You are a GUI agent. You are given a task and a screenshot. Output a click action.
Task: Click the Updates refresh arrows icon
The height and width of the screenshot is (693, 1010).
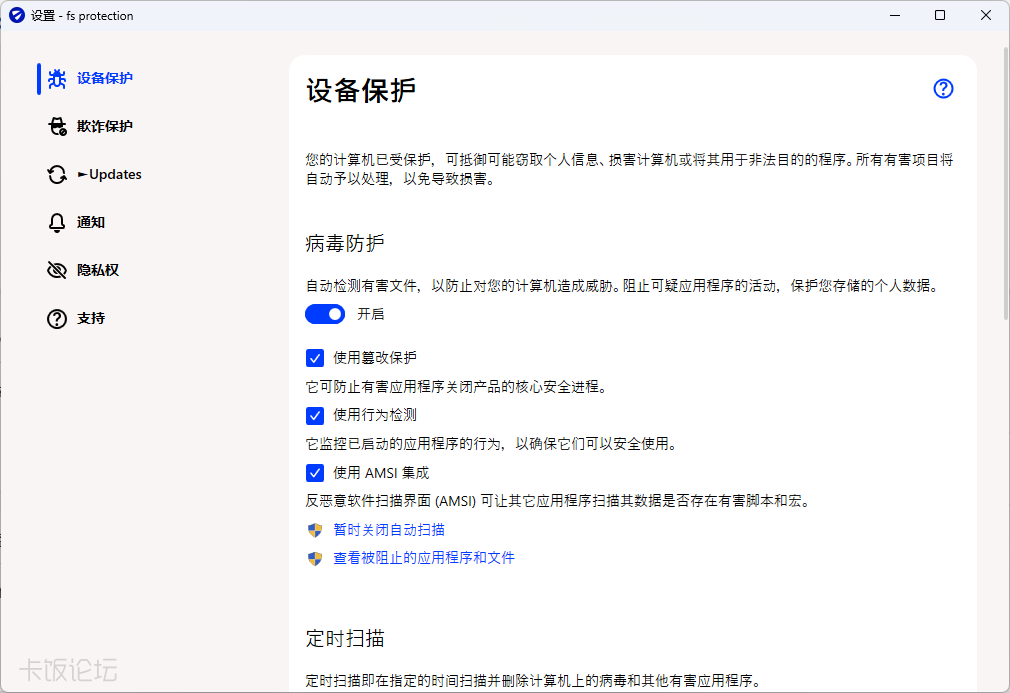click(57, 175)
